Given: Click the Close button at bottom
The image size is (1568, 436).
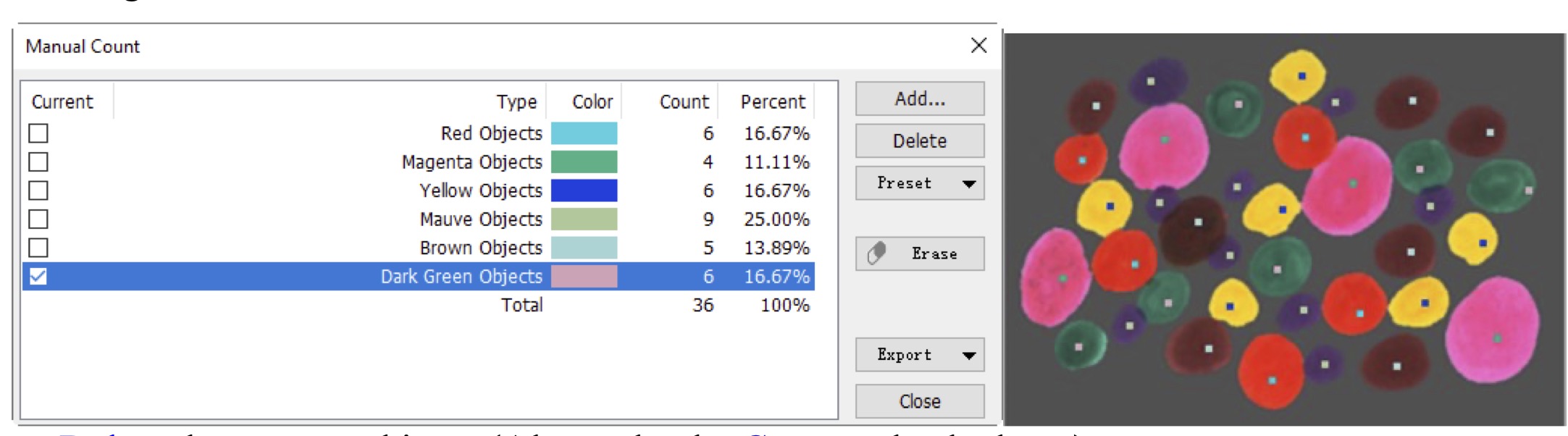Looking at the screenshot, I should pos(920,401).
